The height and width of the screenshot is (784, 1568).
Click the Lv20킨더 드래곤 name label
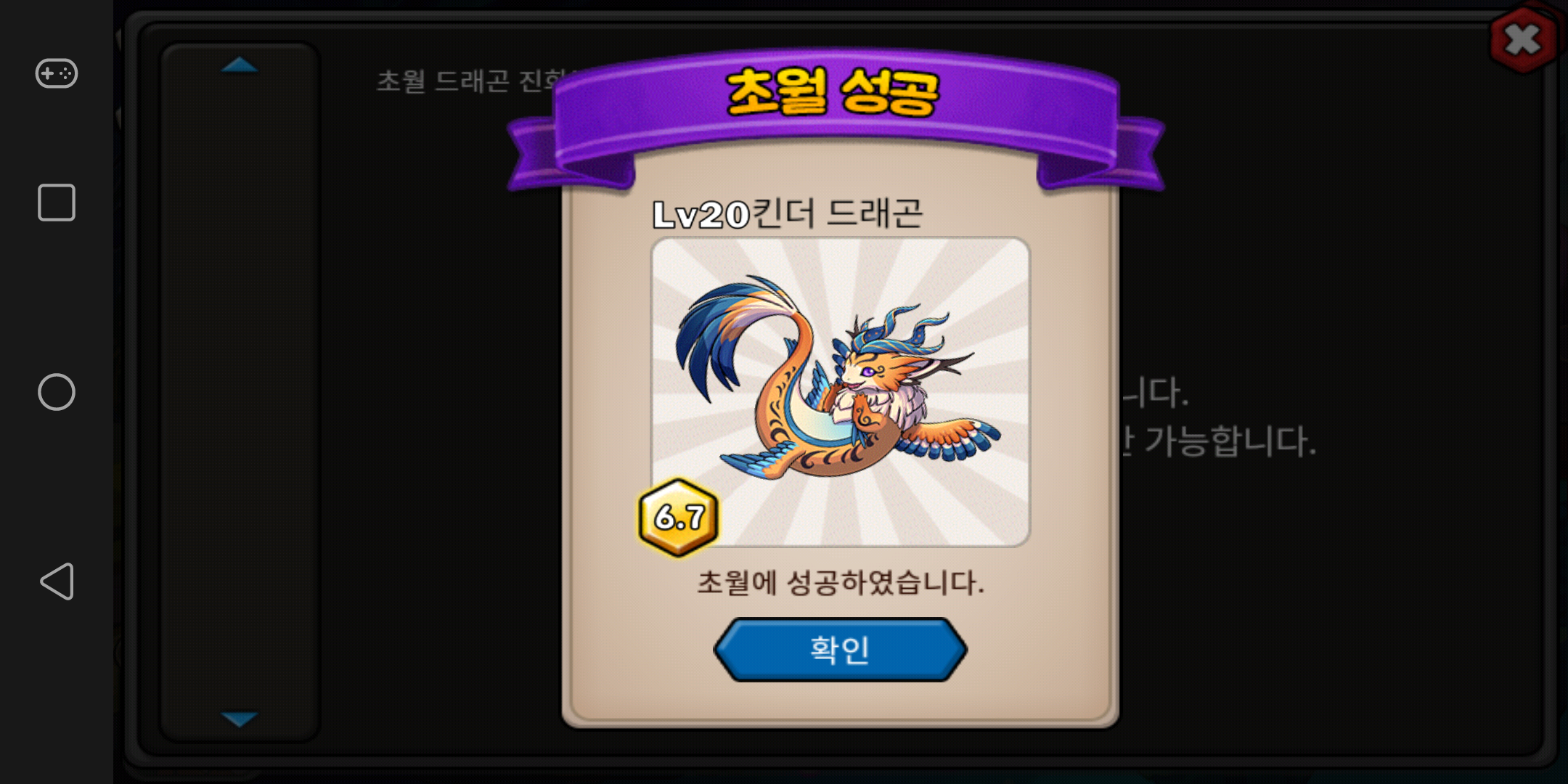click(x=788, y=214)
